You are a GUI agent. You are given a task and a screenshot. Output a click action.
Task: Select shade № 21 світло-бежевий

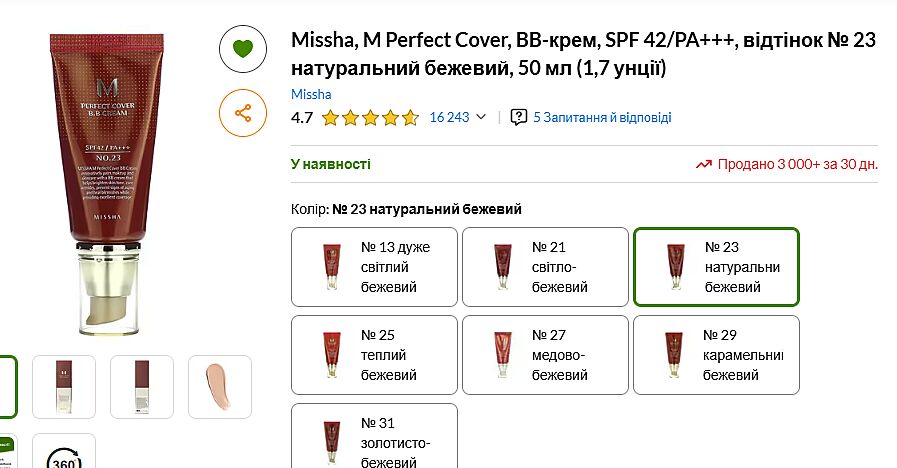545,267
